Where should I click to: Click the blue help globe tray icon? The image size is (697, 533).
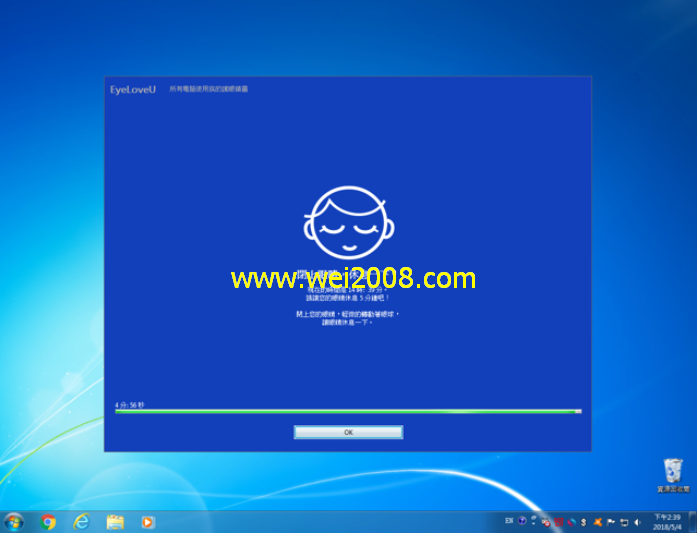click(x=522, y=521)
